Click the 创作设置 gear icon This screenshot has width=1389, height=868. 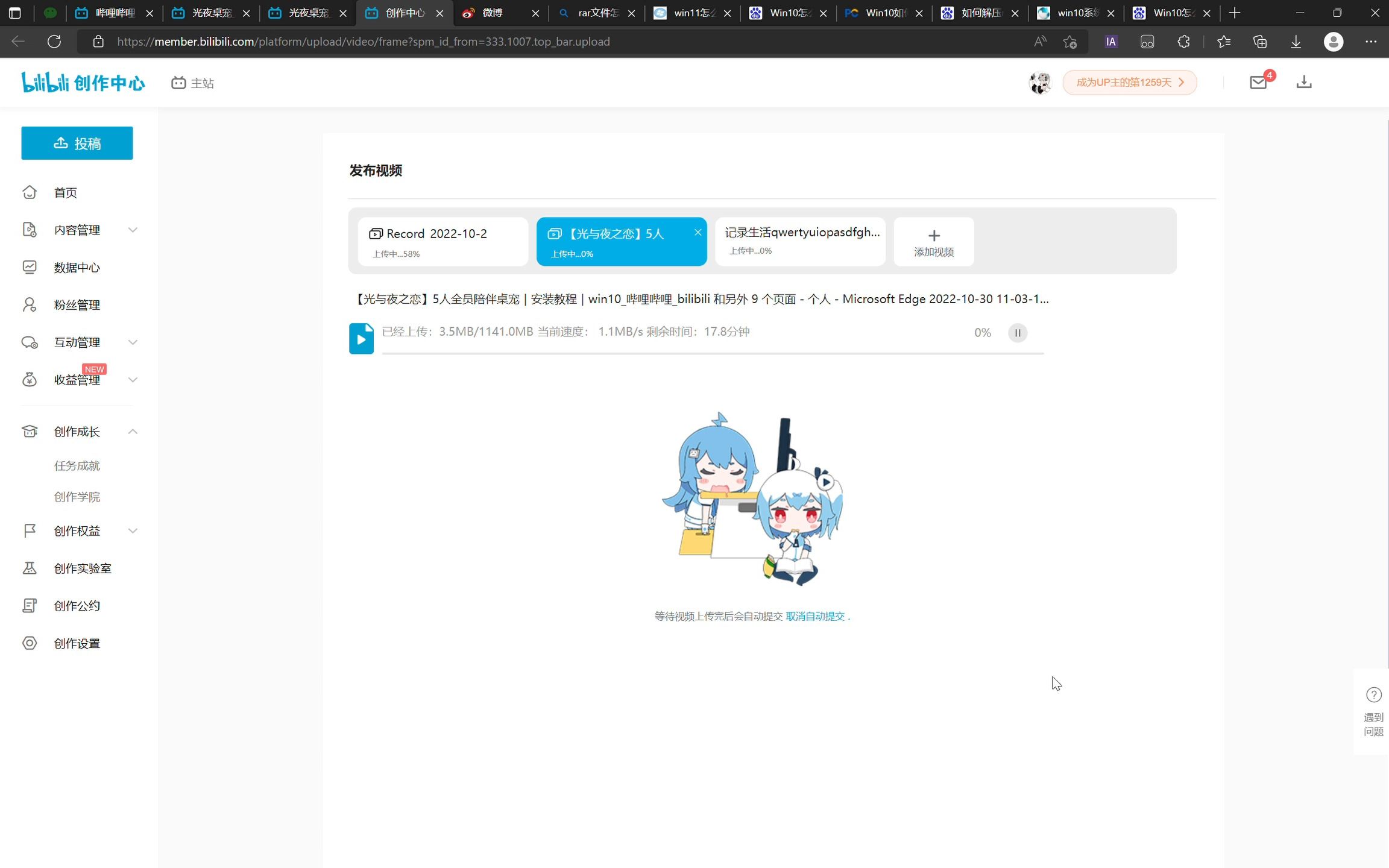30,643
